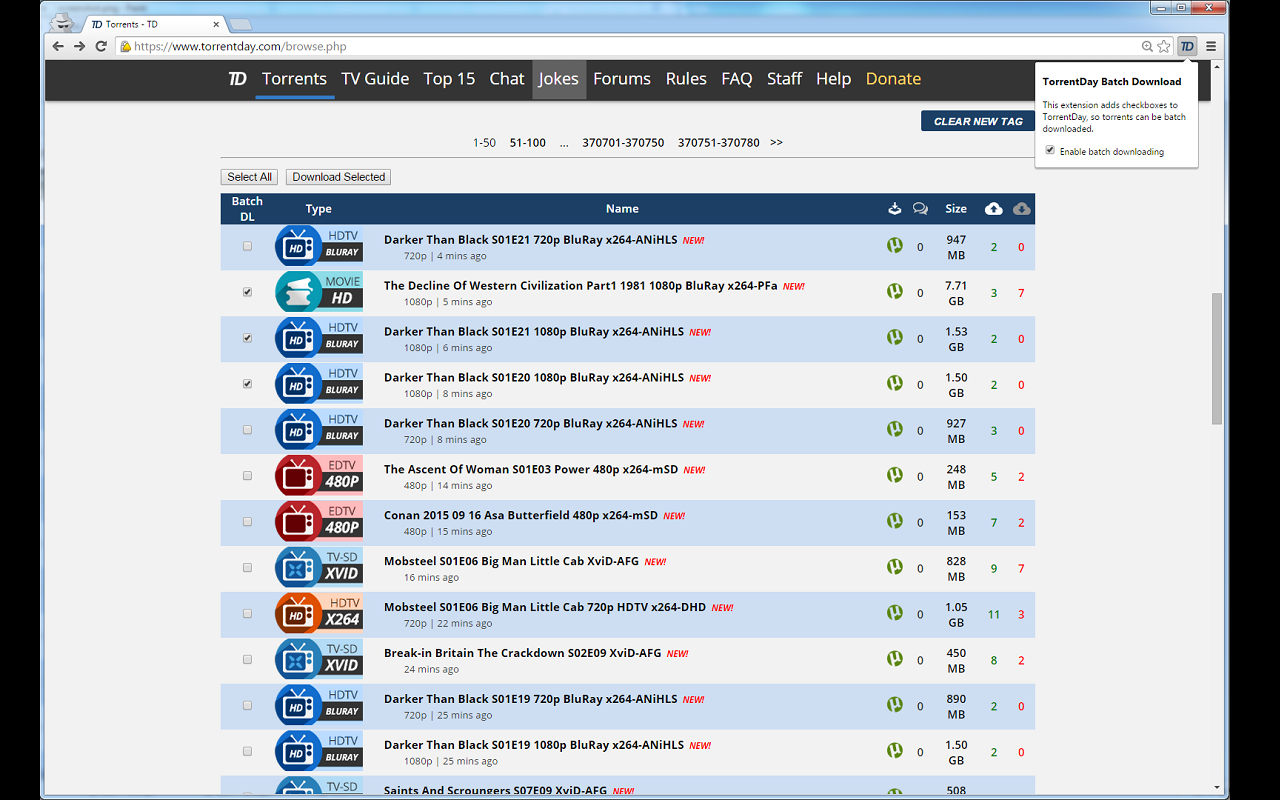Image resolution: width=1280 pixels, height=800 pixels.
Task: Open the Jokes nav item
Action: coord(558,79)
